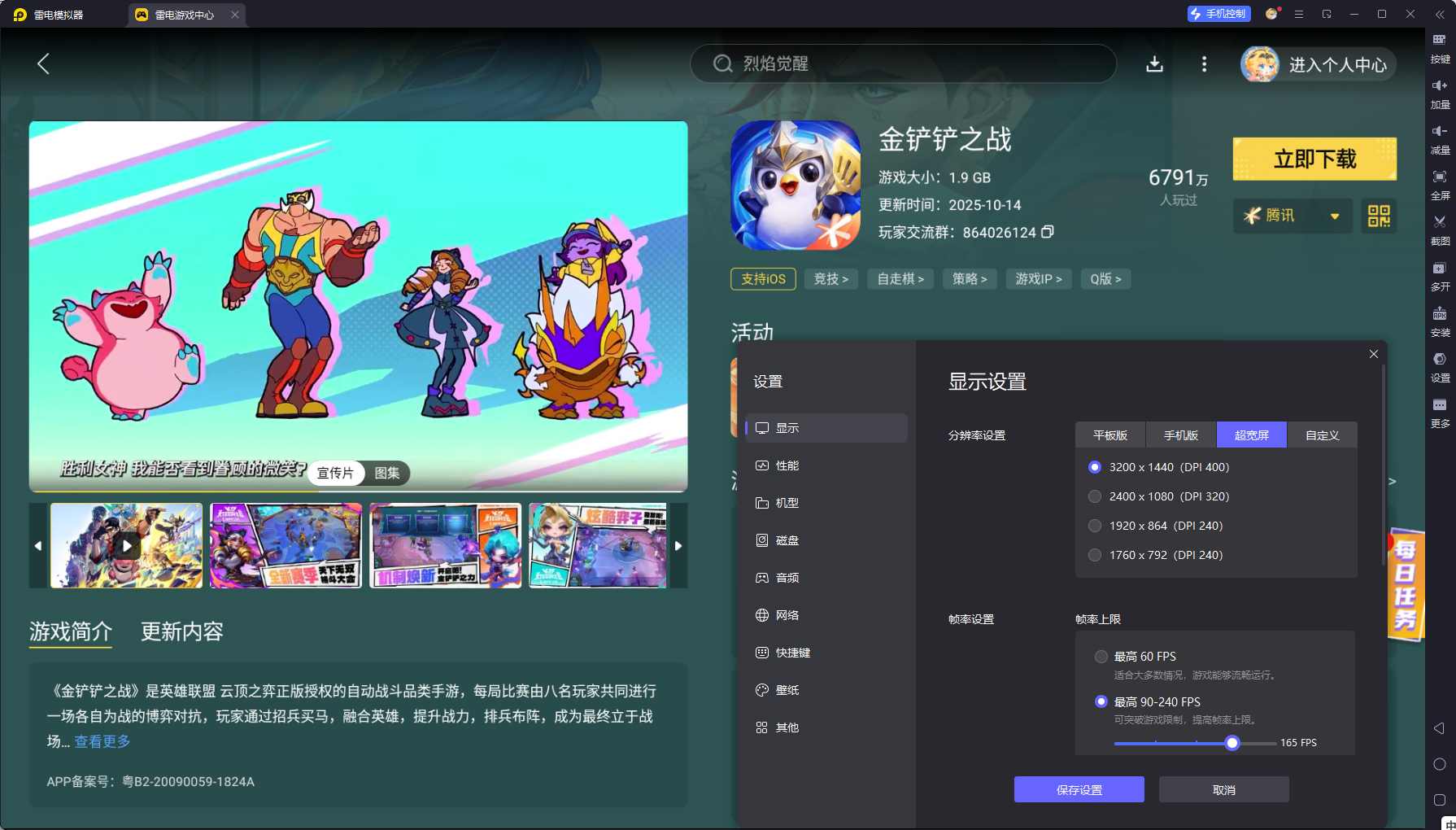The height and width of the screenshot is (830, 1456).
Task: Tap the Android back triangle button
Action: [x=1439, y=728]
